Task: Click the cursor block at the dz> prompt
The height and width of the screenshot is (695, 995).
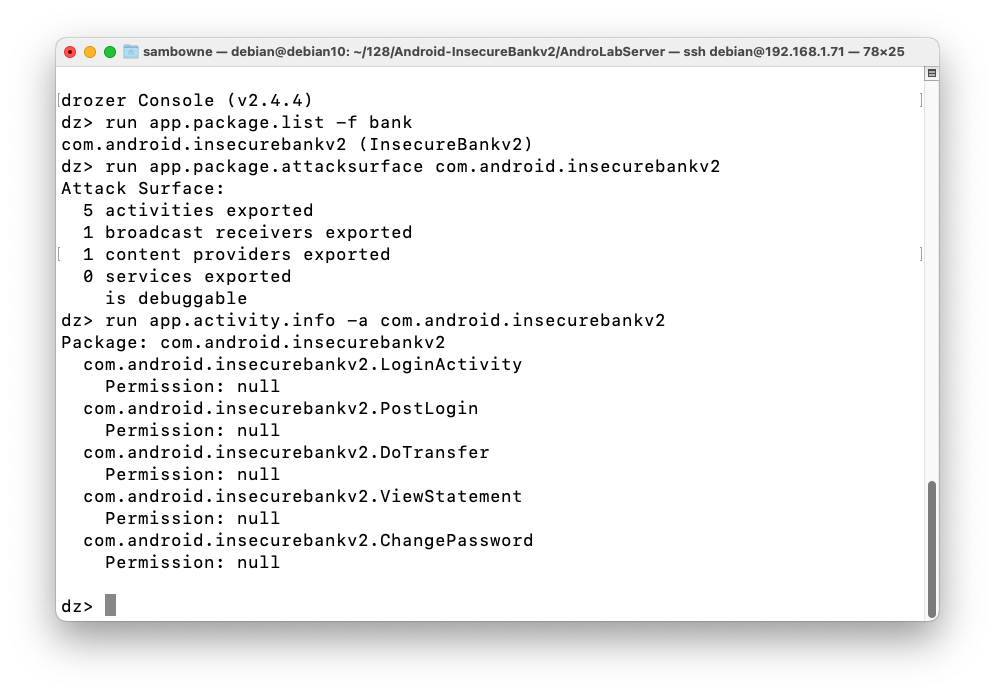Action: [x=110, y=605]
